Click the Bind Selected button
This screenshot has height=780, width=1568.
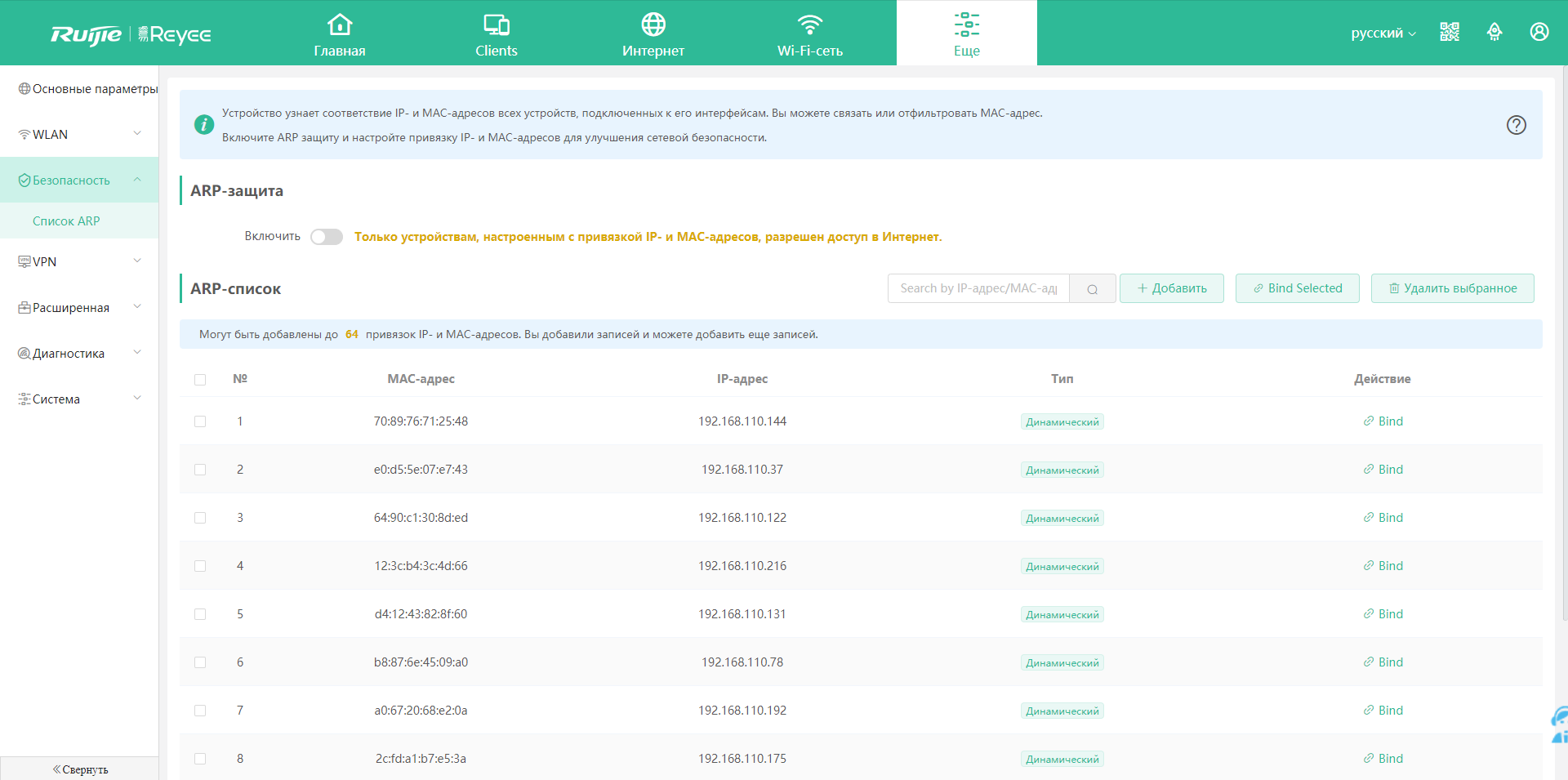(1298, 288)
